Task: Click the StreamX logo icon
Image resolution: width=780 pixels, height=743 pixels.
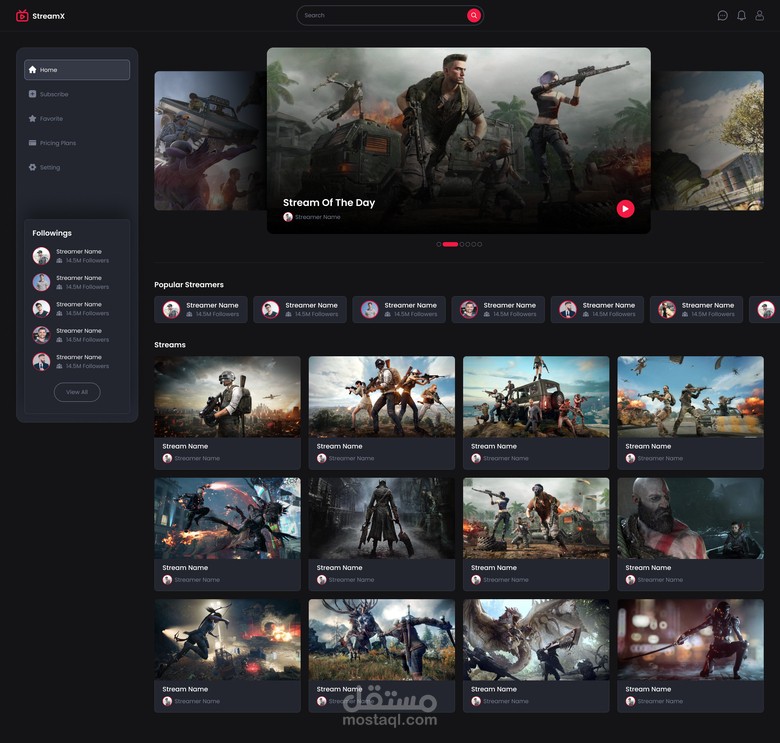Action: pos(22,16)
